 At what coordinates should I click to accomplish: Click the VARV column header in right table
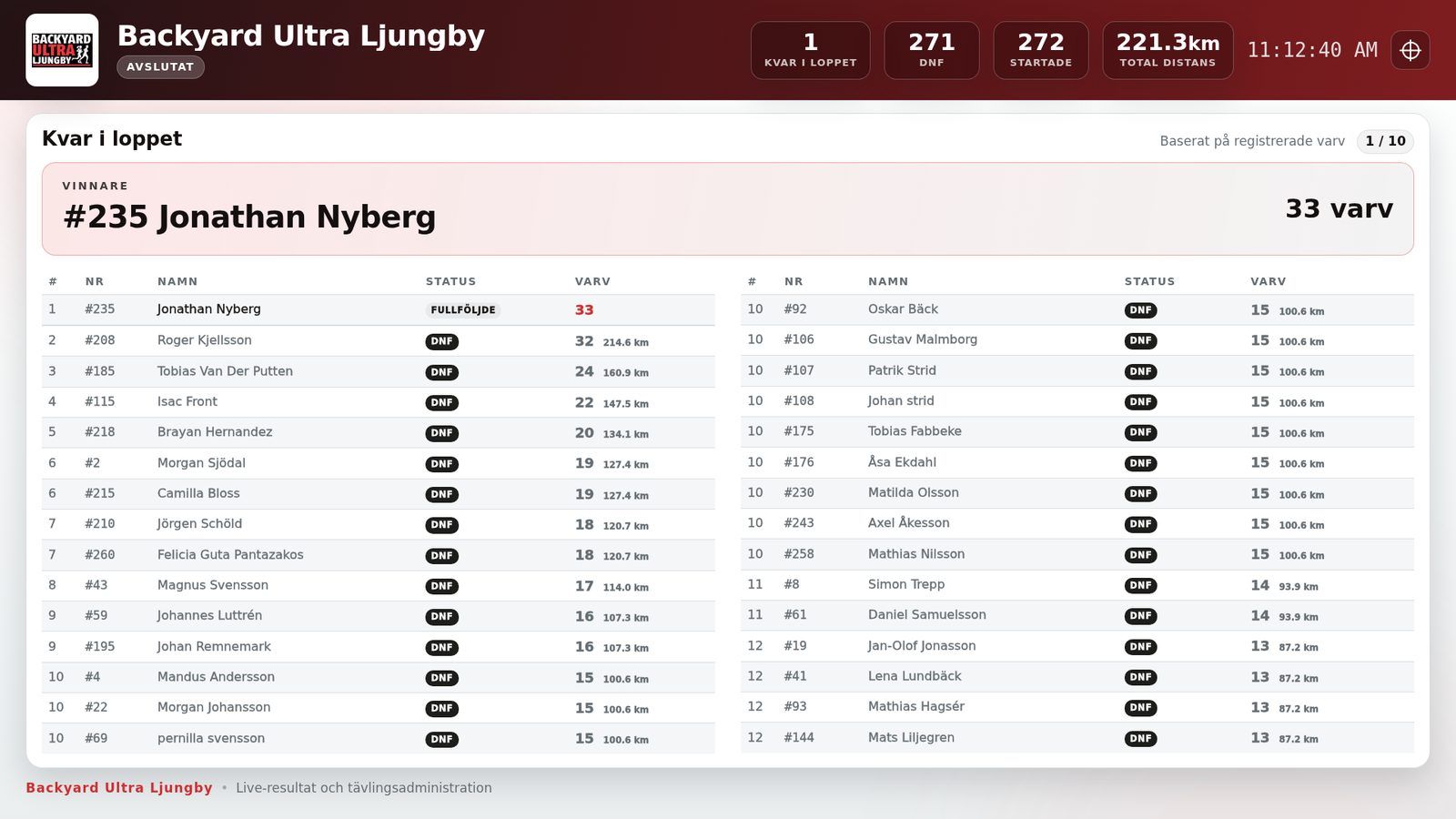(x=1268, y=282)
